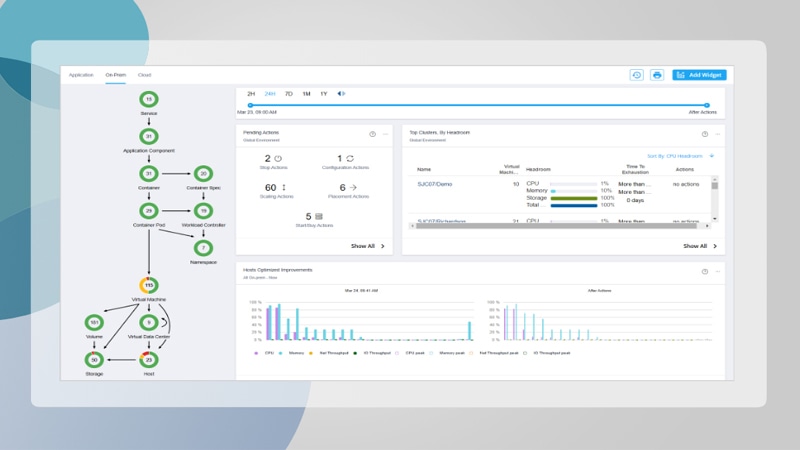Select the Container node
The image size is (800, 450).
(148, 173)
